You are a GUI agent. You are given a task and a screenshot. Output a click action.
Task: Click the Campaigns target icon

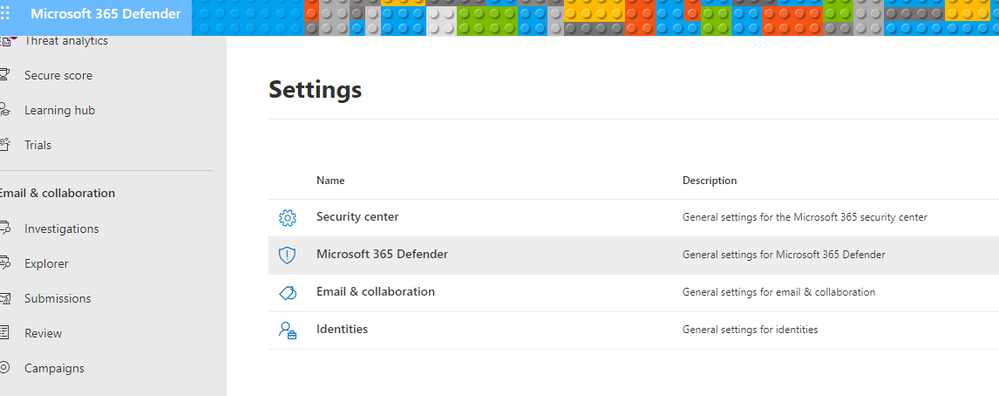pos(4,367)
